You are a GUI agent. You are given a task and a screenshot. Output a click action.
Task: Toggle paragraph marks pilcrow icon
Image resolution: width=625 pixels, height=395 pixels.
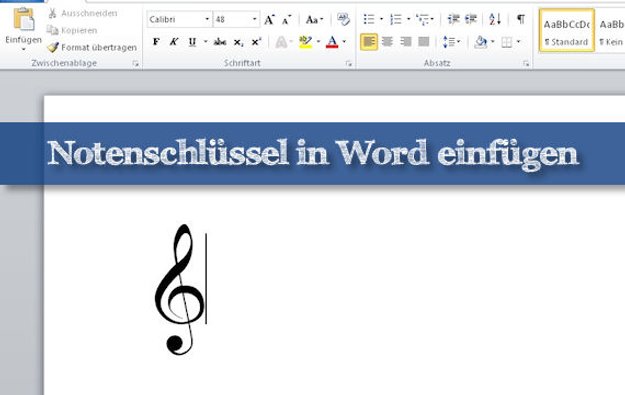[521, 19]
